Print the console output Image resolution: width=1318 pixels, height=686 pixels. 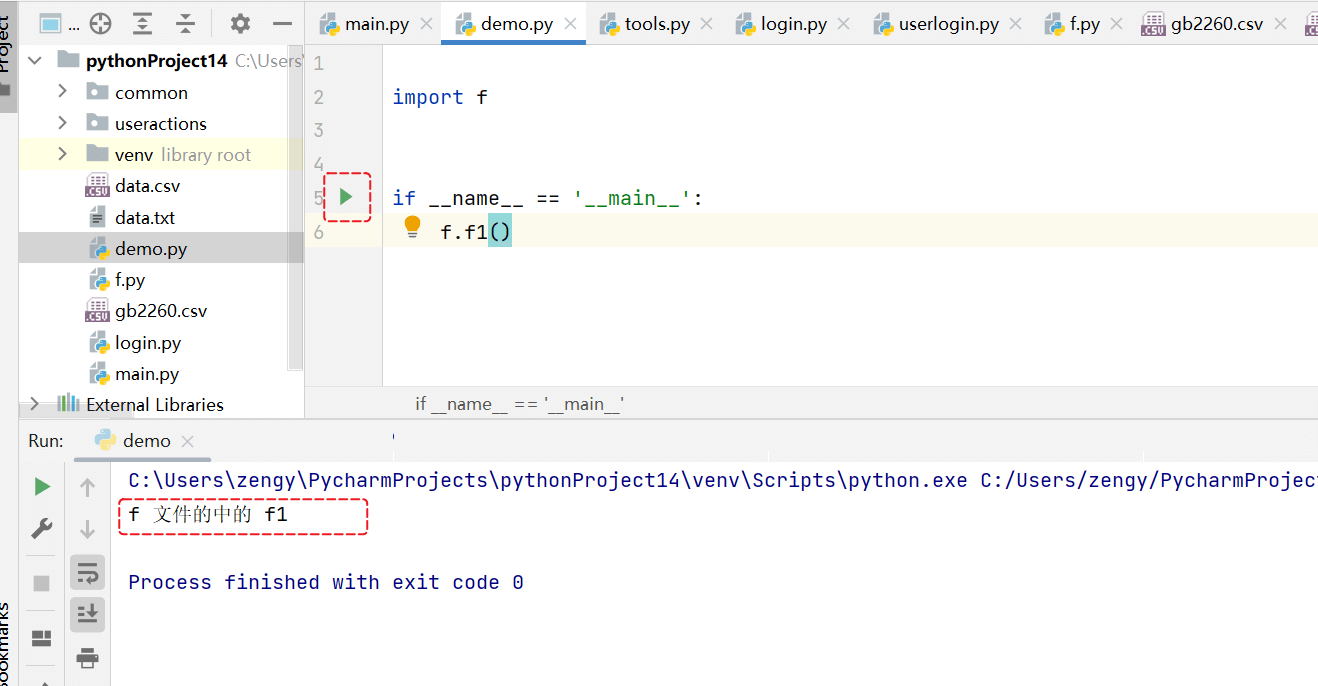click(x=88, y=657)
